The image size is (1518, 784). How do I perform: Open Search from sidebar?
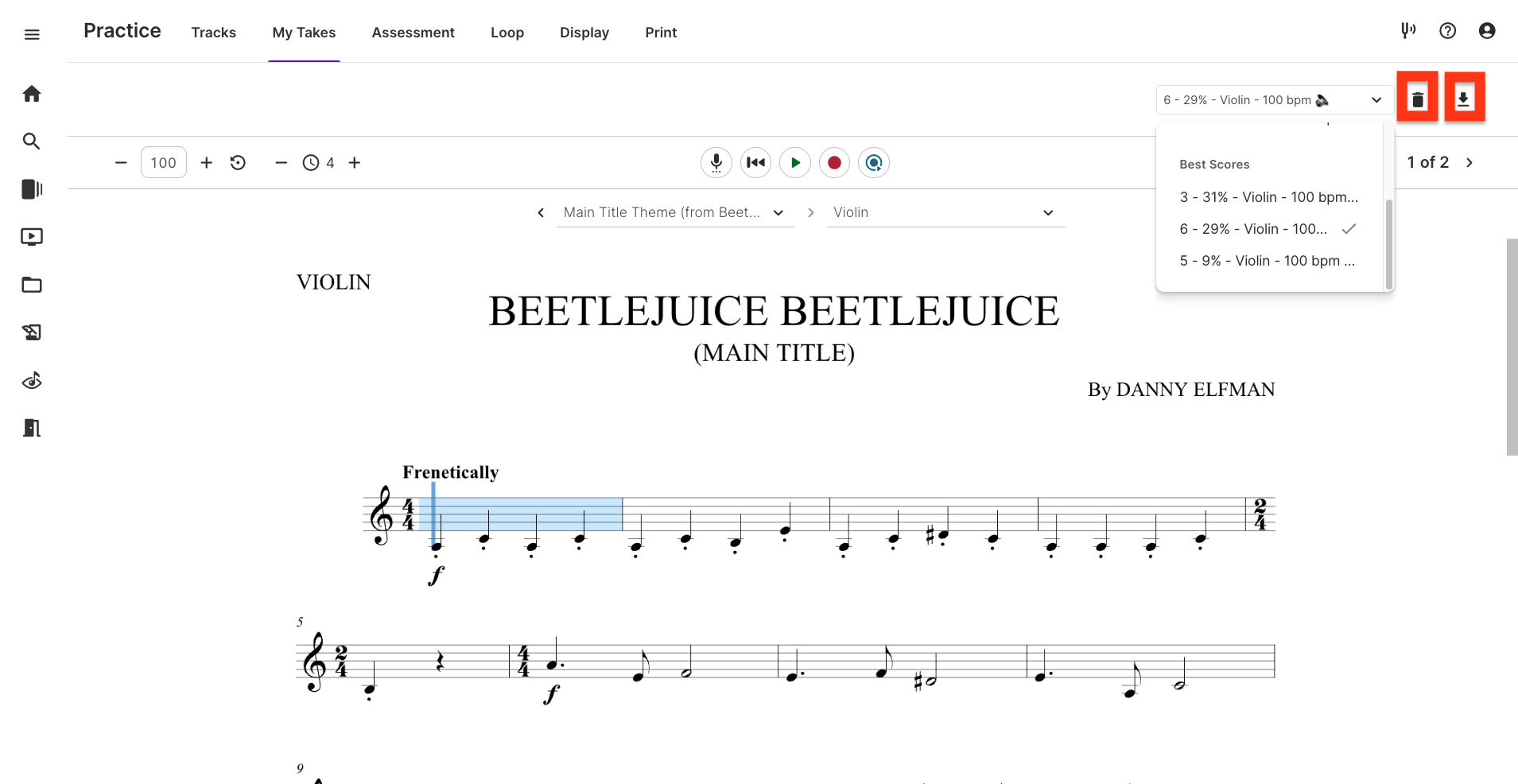pos(32,142)
